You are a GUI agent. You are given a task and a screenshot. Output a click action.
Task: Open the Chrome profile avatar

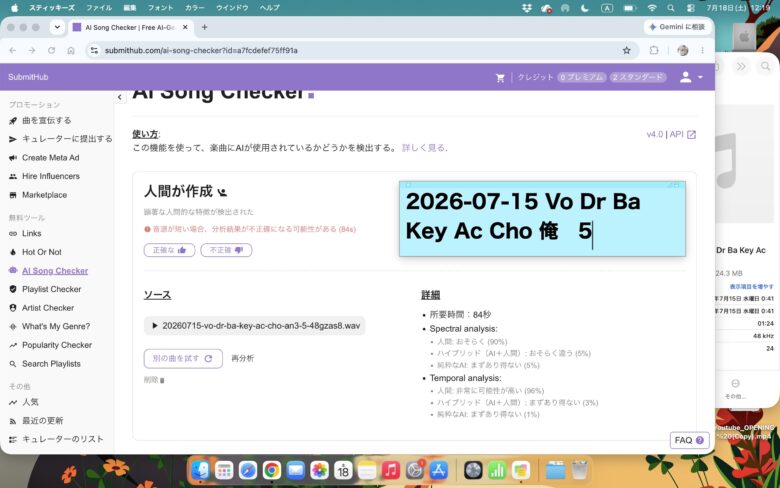tap(682, 50)
